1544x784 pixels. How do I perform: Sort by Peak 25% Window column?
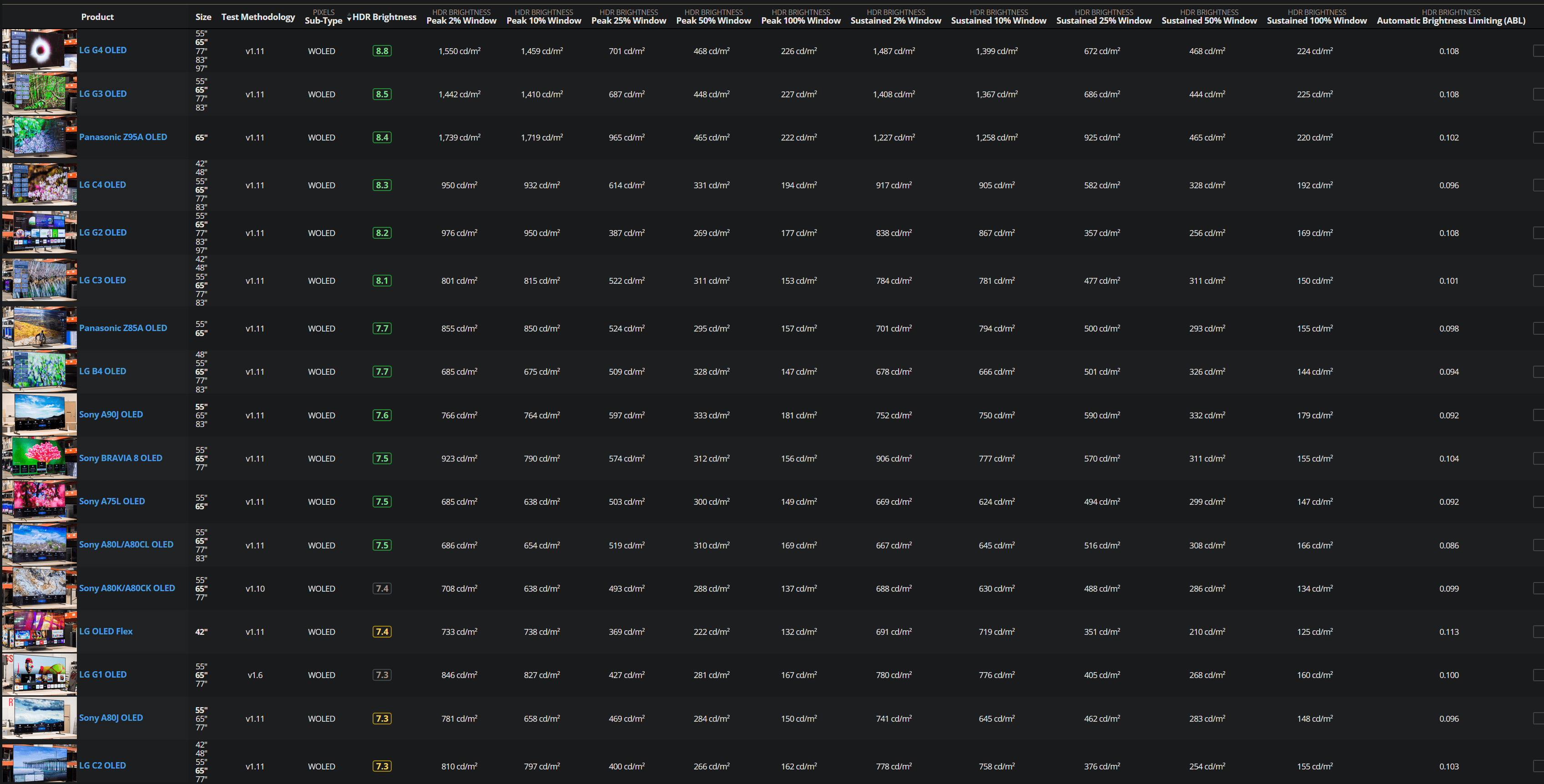click(x=629, y=17)
